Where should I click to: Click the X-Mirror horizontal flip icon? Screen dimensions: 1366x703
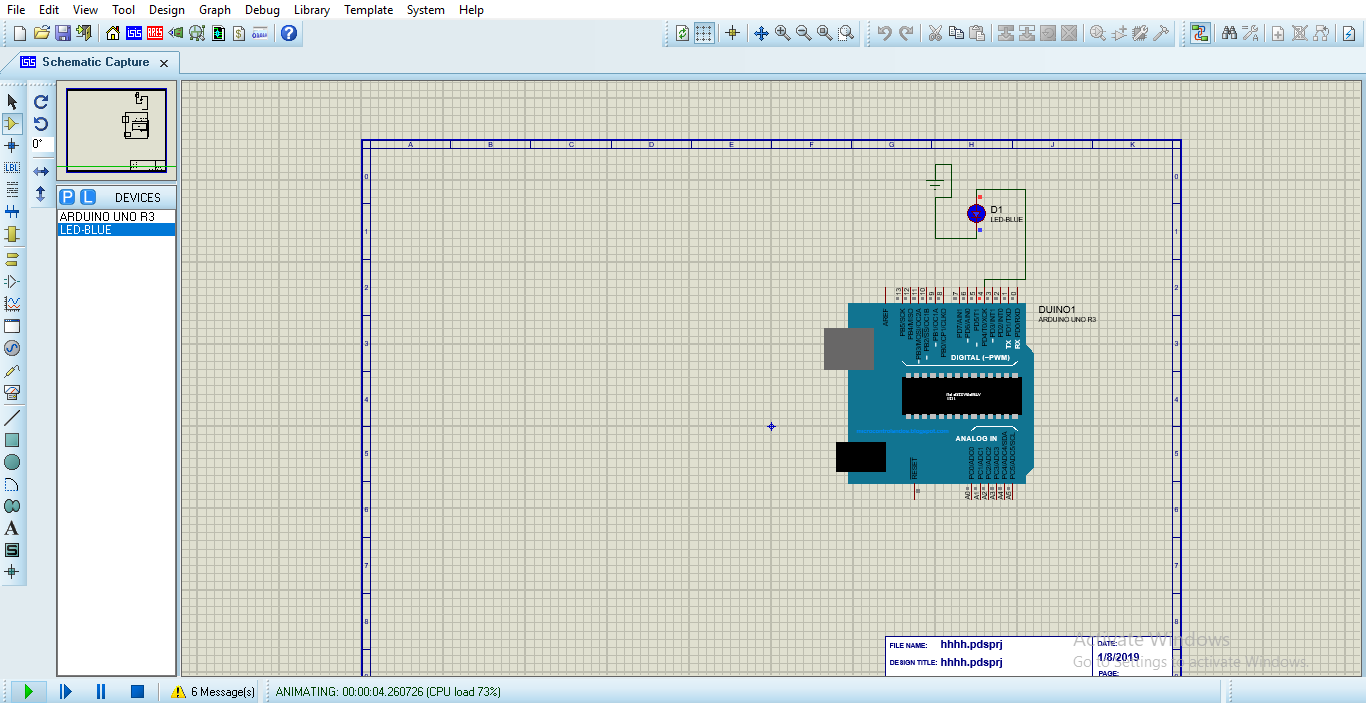click(x=41, y=172)
